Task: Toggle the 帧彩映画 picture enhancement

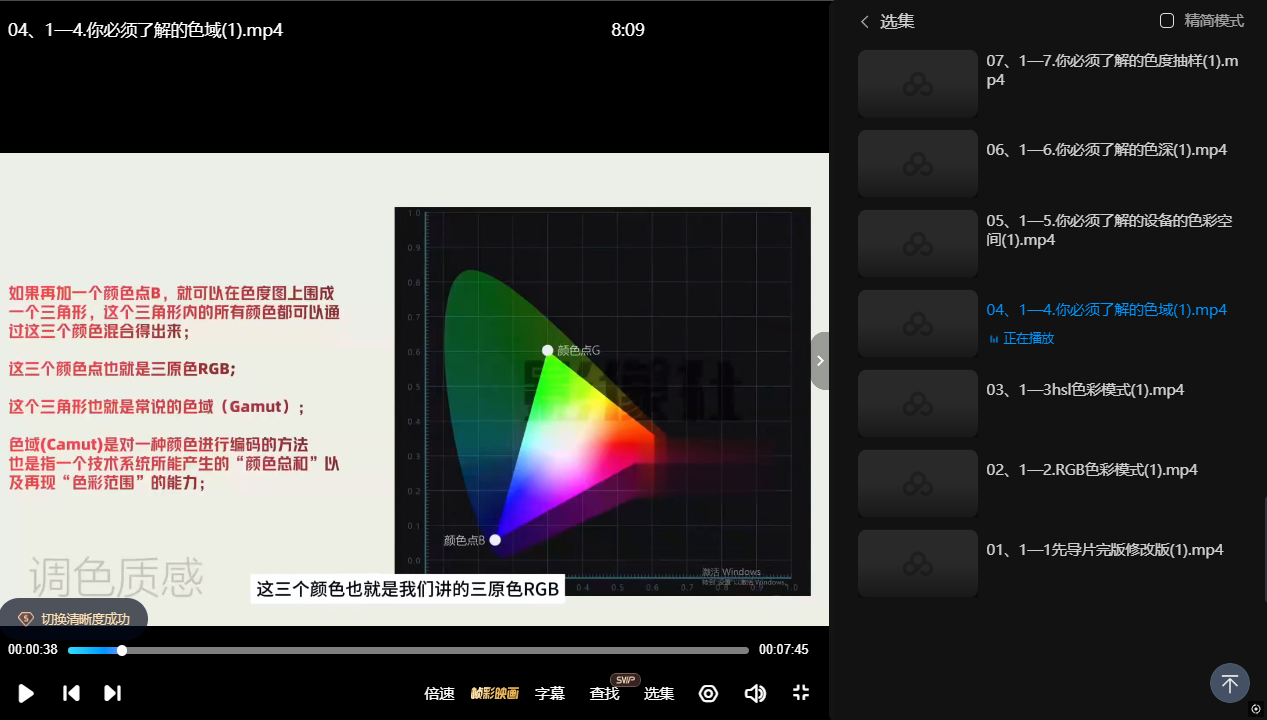Action: click(495, 694)
